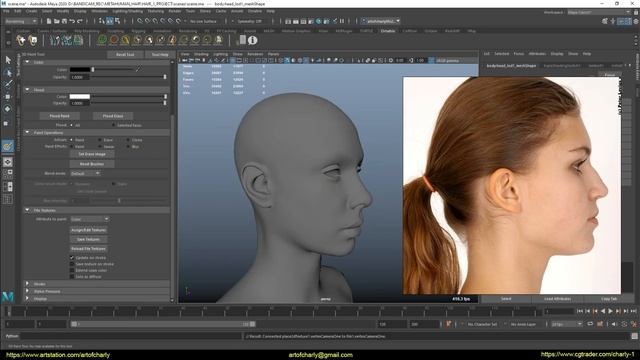Click the Reload File Textures button
This screenshot has width=640, height=360.
89,249
